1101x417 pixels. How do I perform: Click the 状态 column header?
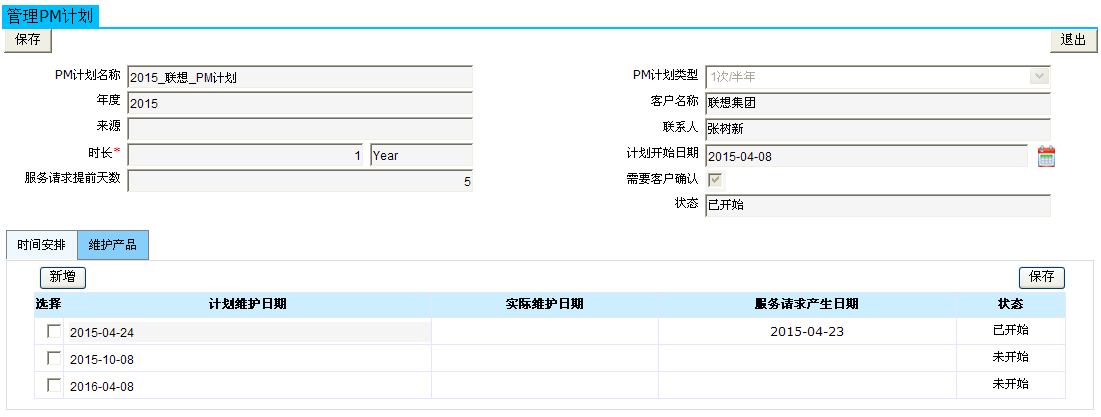[1010, 305]
